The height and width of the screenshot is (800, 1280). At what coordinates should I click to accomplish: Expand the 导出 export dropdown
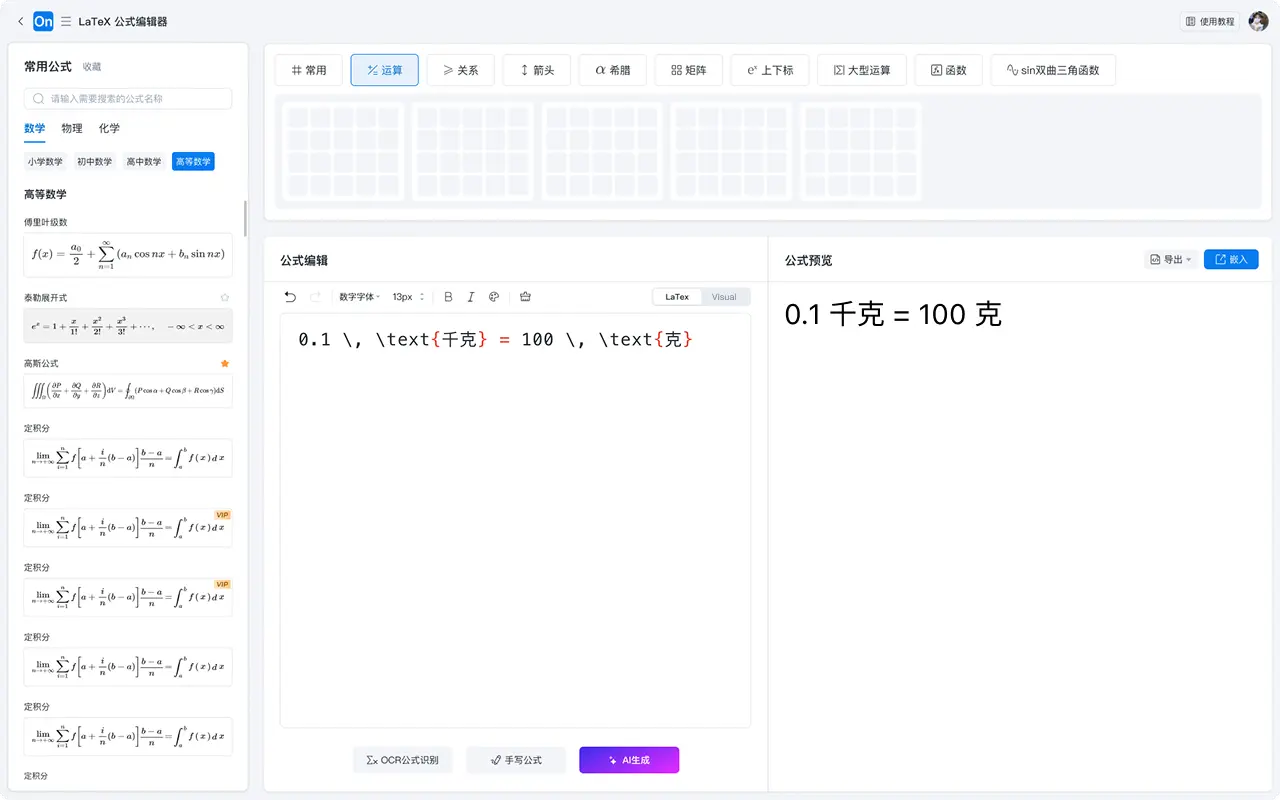(x=1170, y=260)
